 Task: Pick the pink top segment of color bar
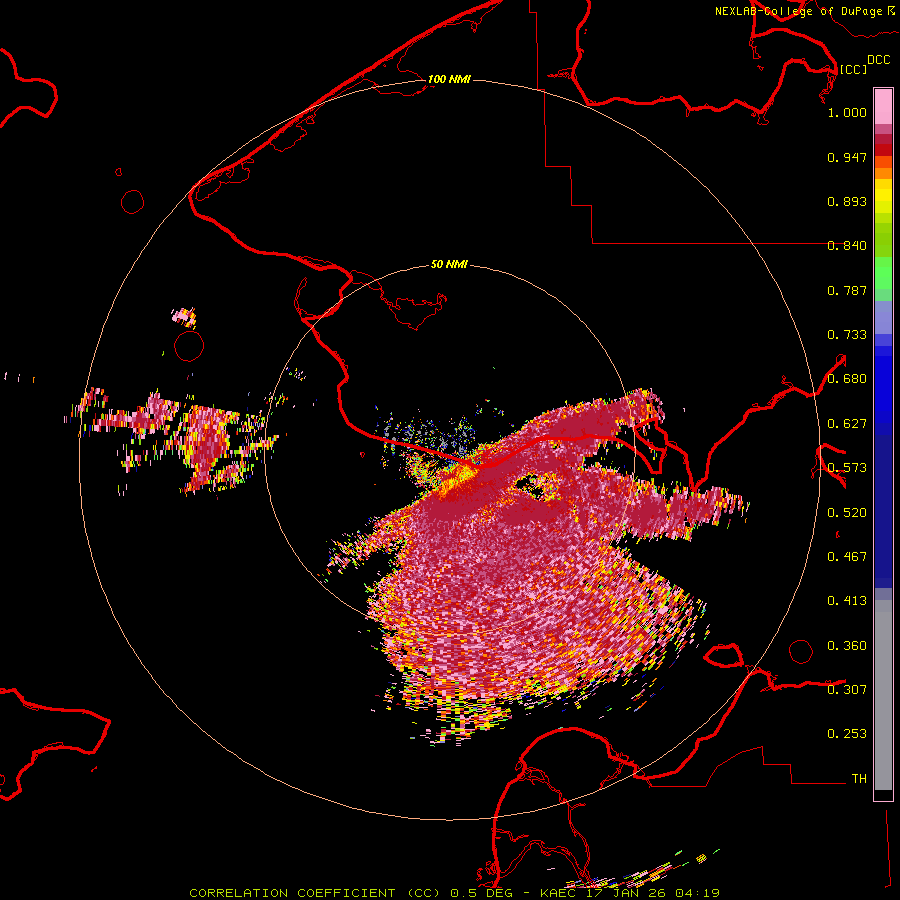[883, 106]
